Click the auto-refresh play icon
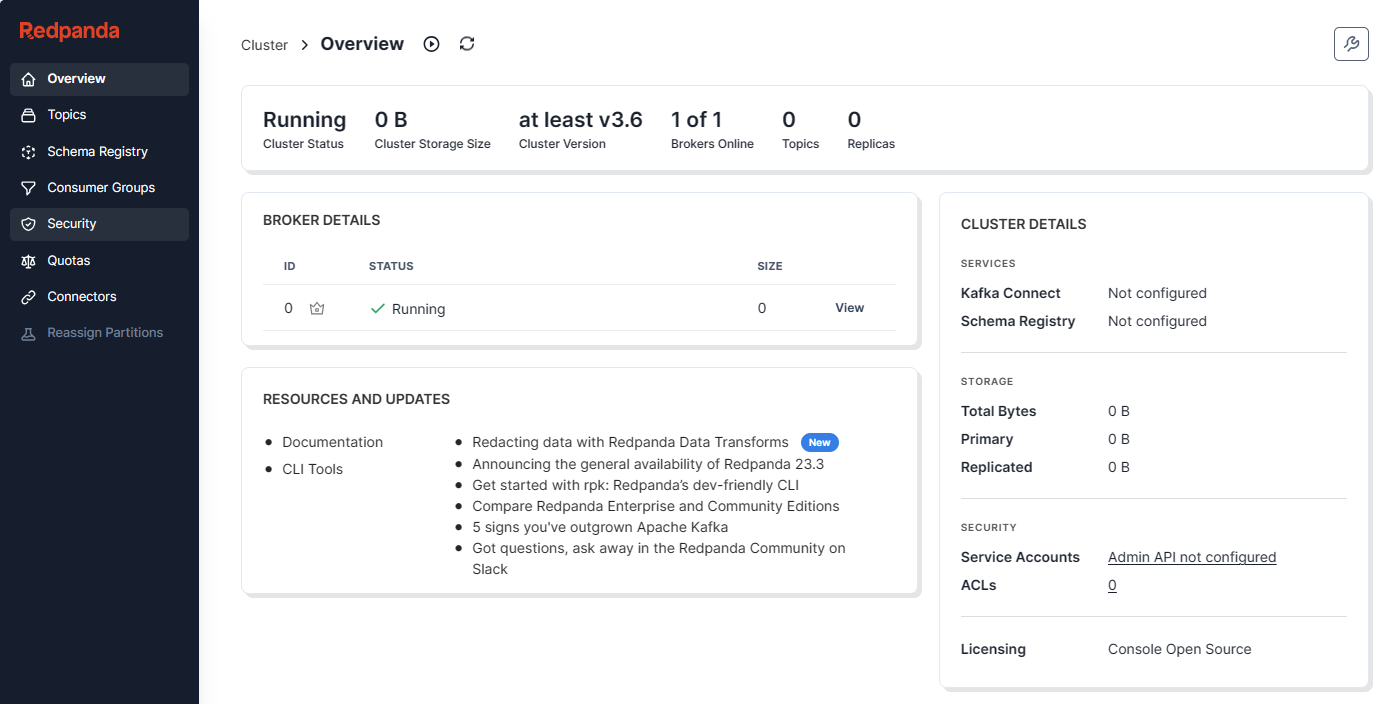The image size is (1387, 704). click(x=431, y=44)
